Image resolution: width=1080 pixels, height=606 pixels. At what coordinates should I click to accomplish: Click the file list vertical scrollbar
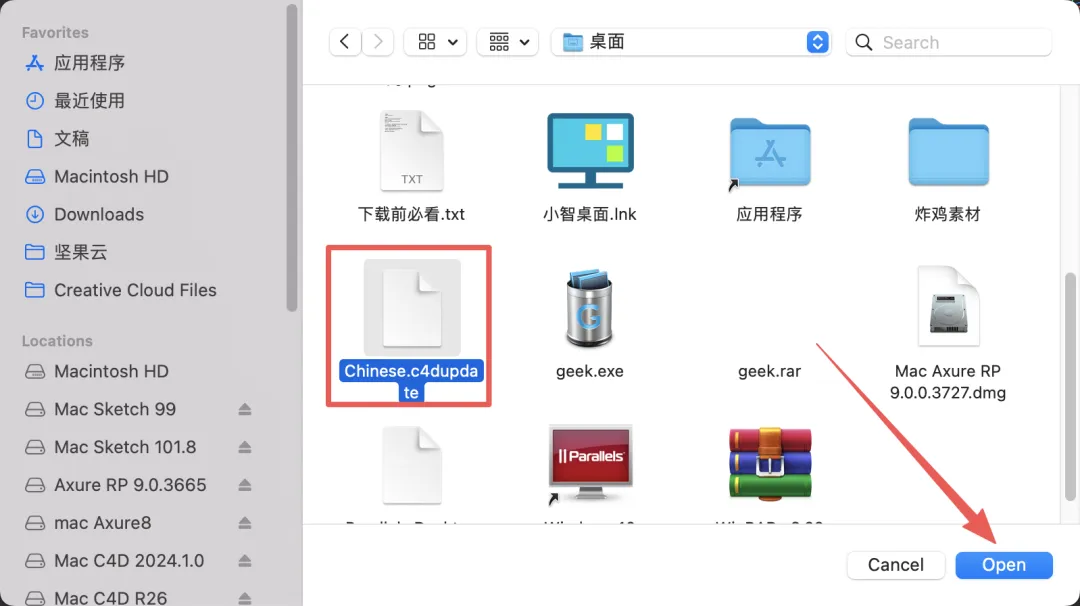click(x=1070, y=387)
